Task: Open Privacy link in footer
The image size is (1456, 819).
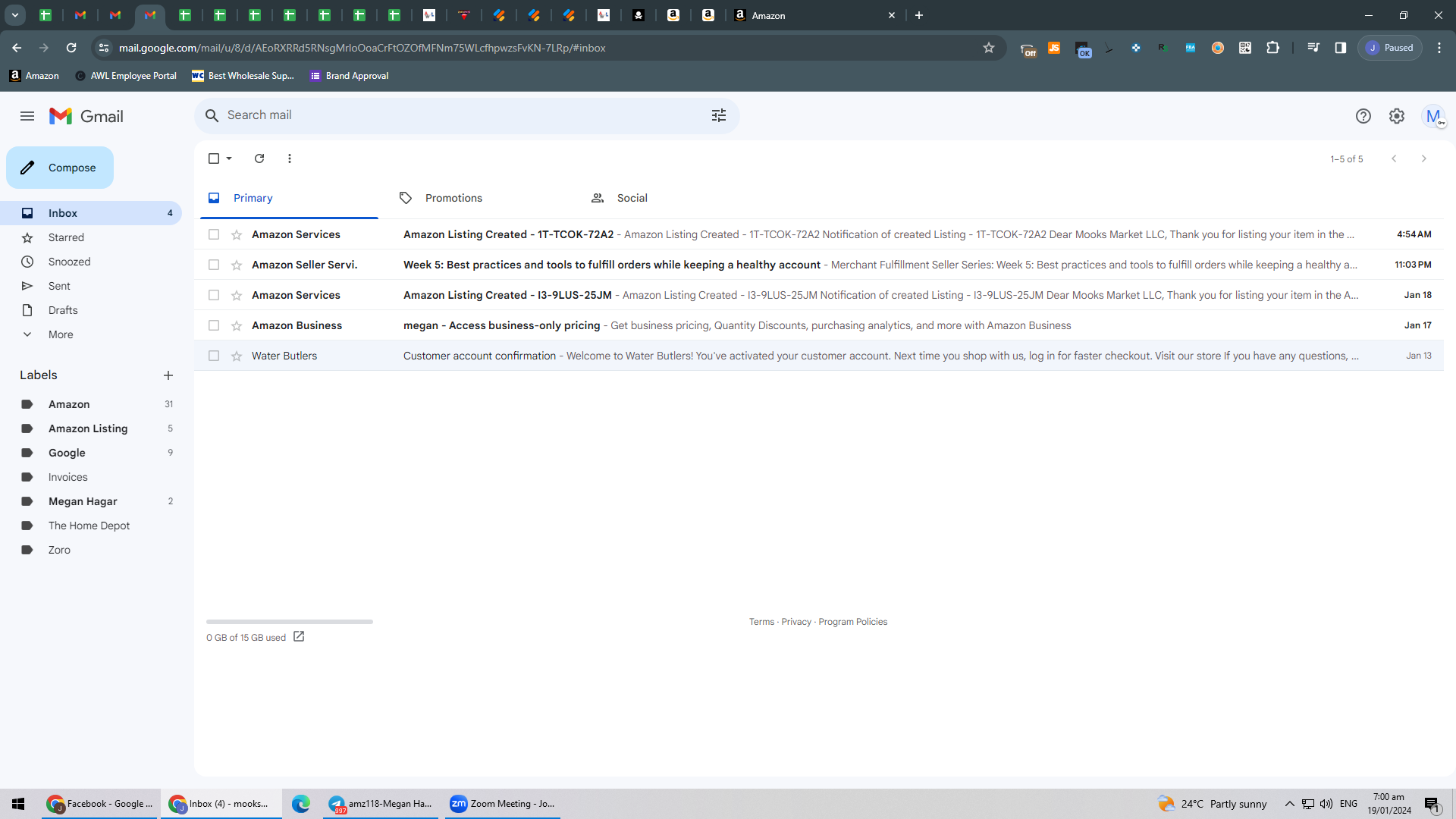Action: coord(796,622)
